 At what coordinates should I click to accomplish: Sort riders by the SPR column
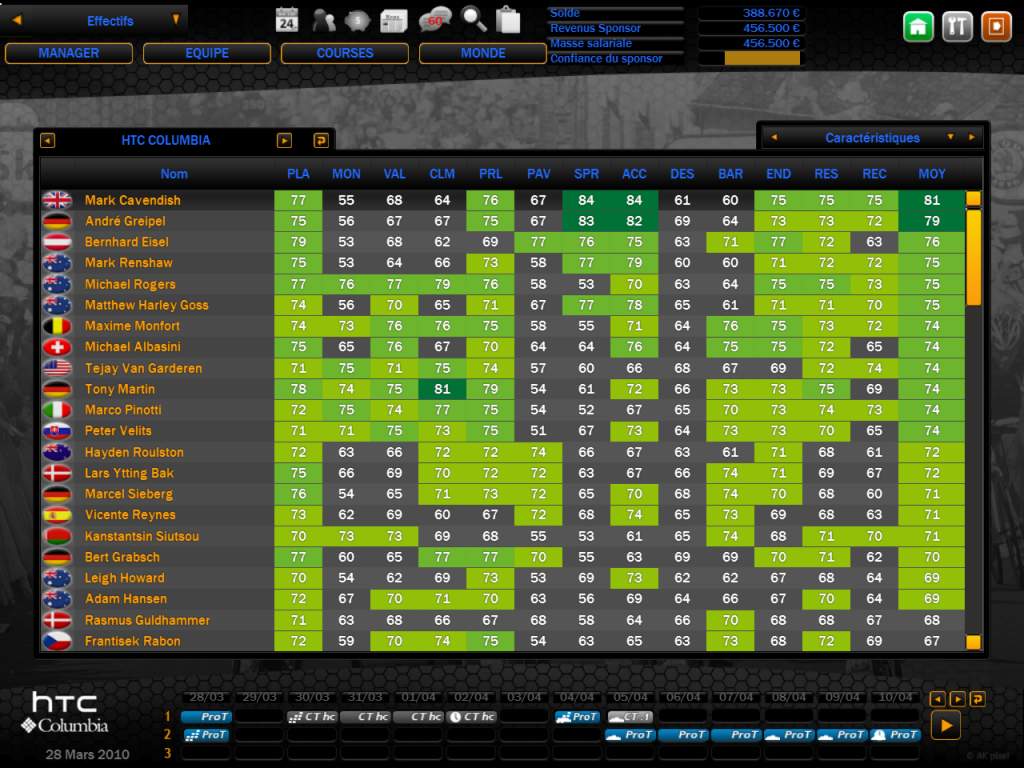586,174
